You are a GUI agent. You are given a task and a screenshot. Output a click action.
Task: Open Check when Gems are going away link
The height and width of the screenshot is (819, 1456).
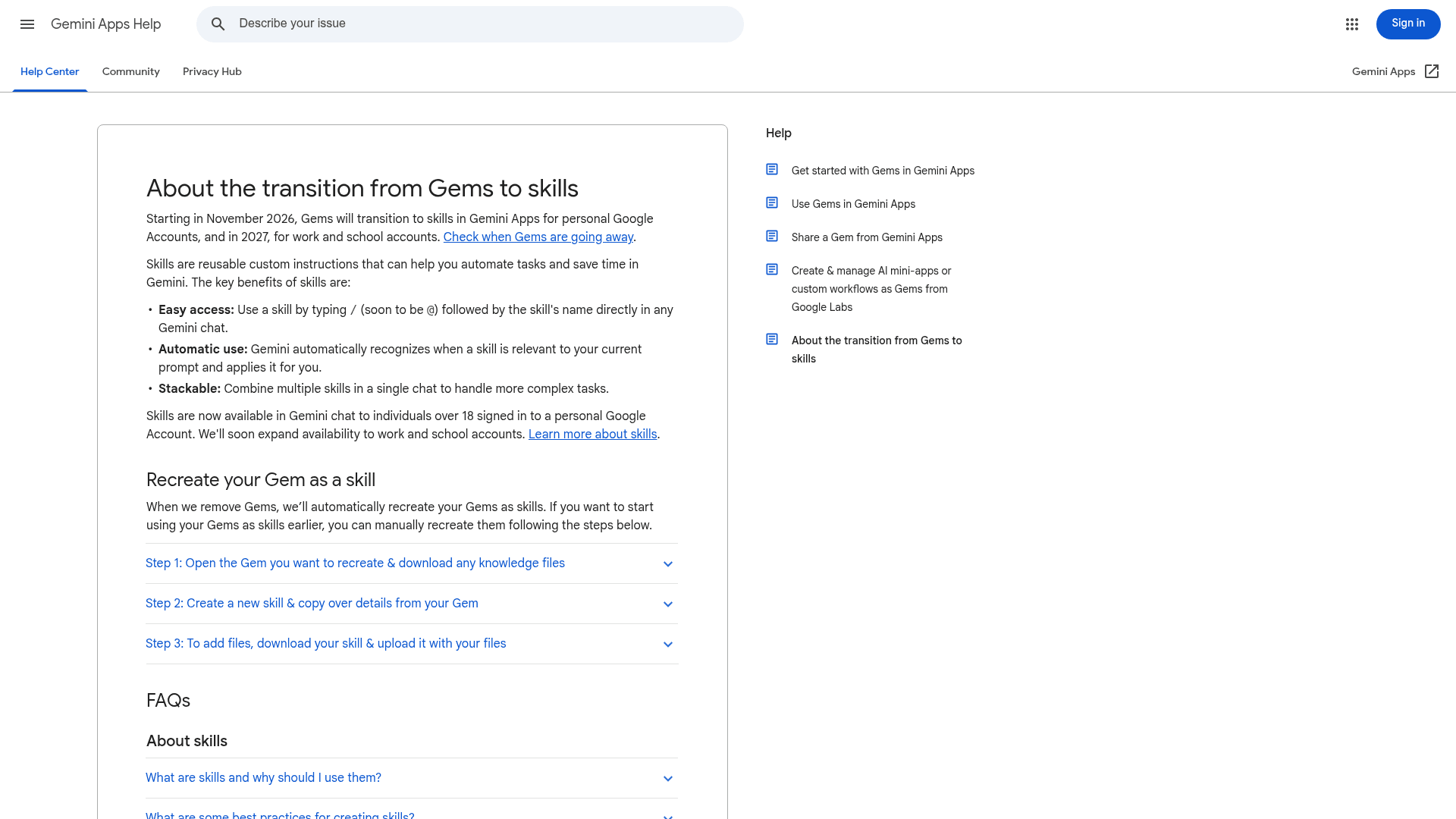538,237
